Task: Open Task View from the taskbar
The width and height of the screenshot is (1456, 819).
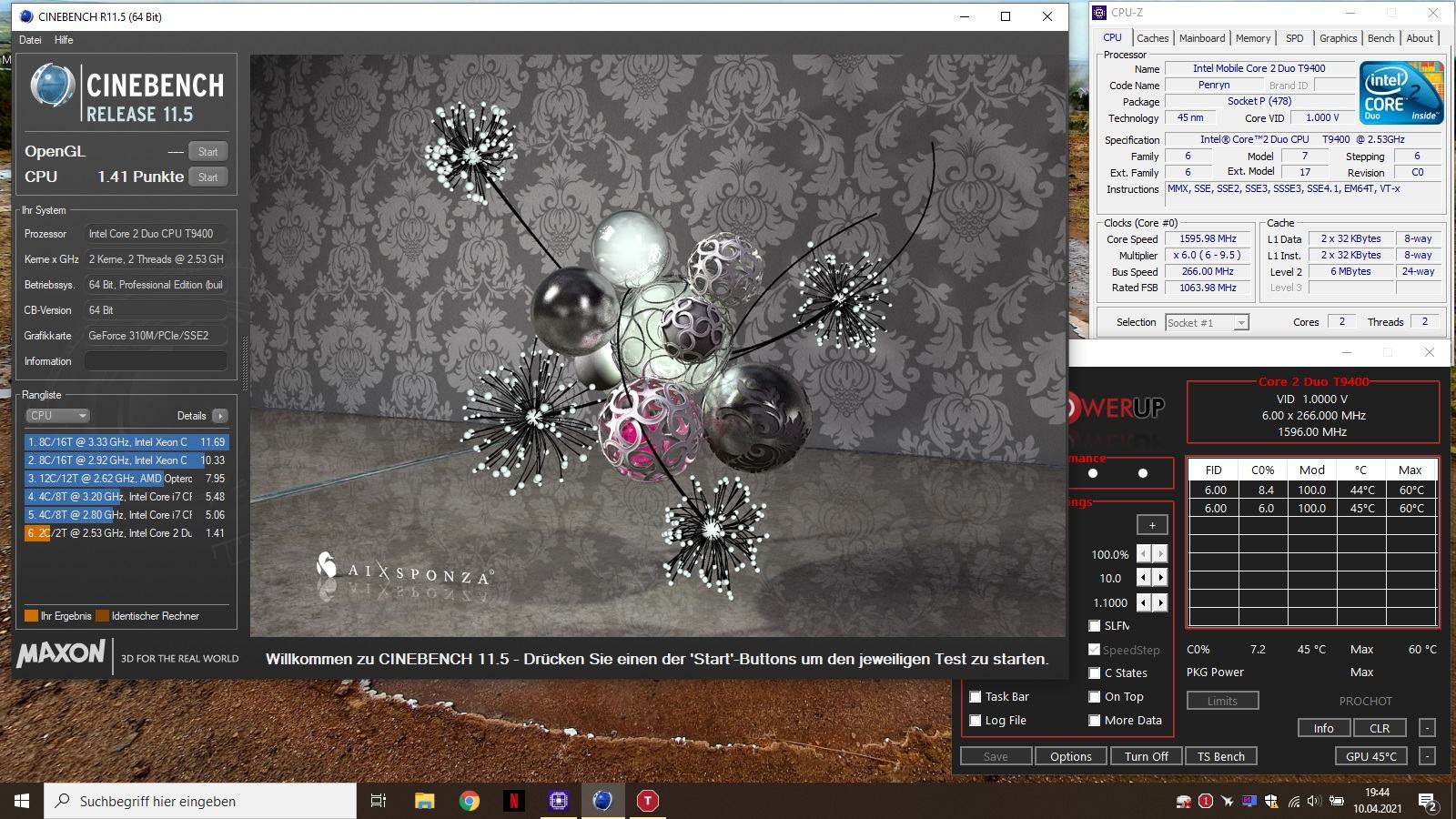Action: point(379,801)
